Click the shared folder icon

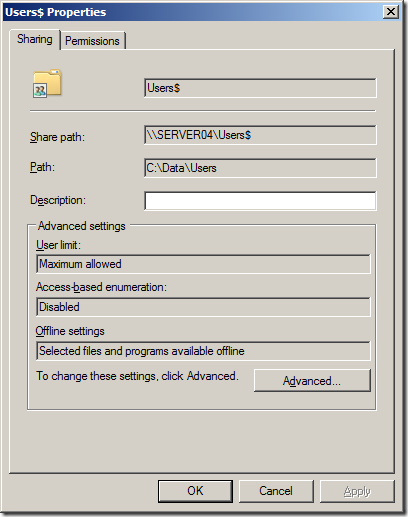click(x=47, y=83)
